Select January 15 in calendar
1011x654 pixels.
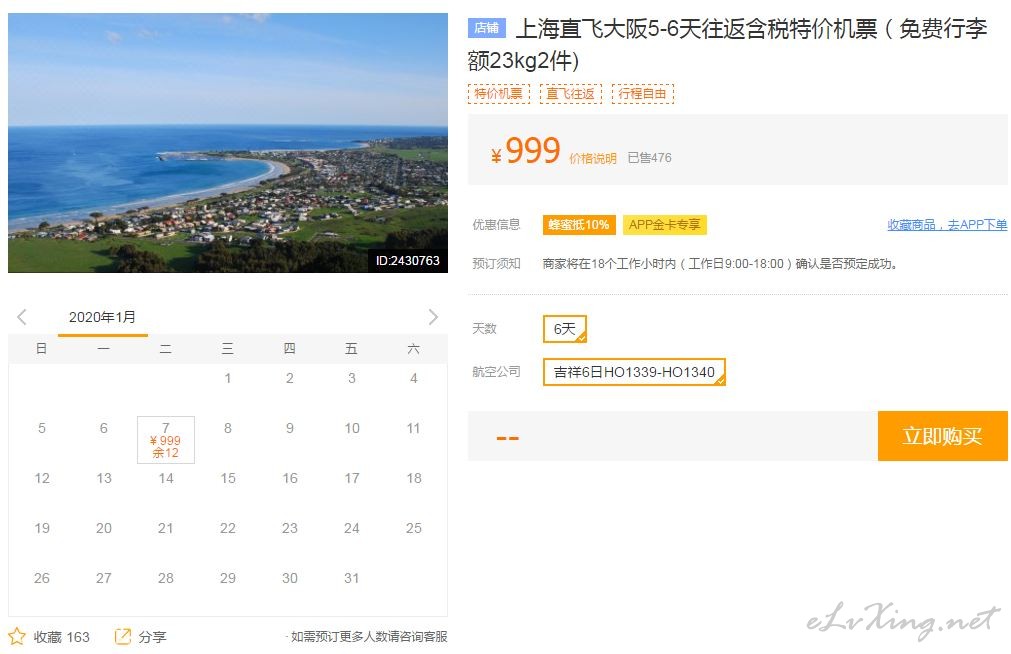[228, 478]
